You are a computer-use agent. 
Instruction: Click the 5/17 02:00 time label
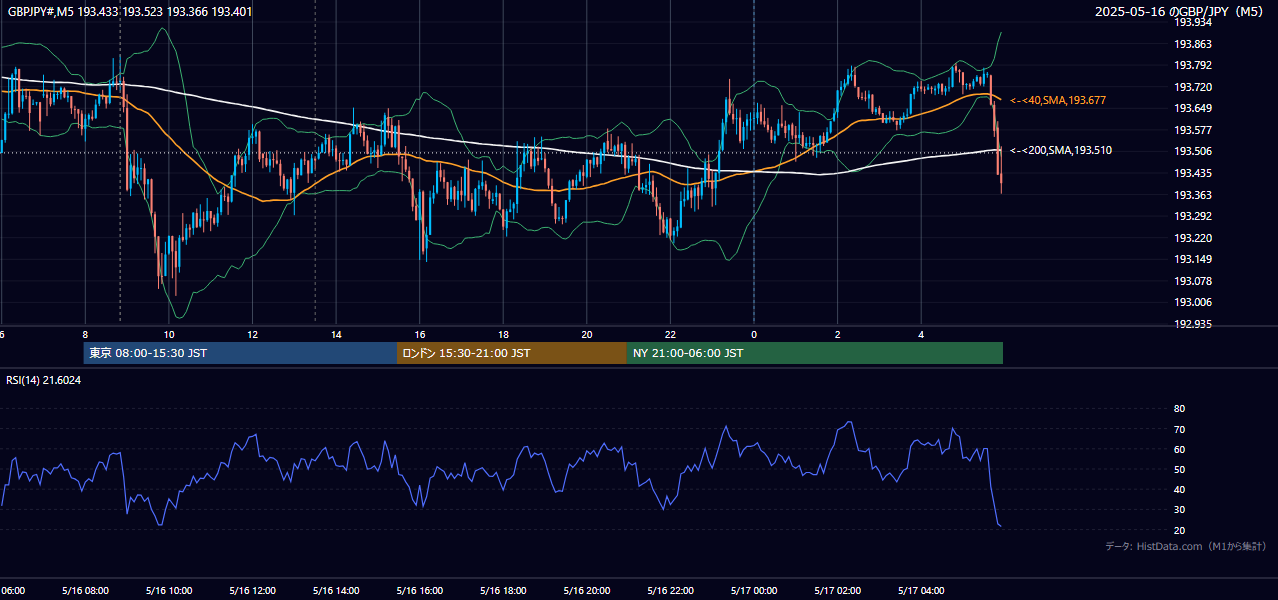pyautogui.click(x=837, y=591)
